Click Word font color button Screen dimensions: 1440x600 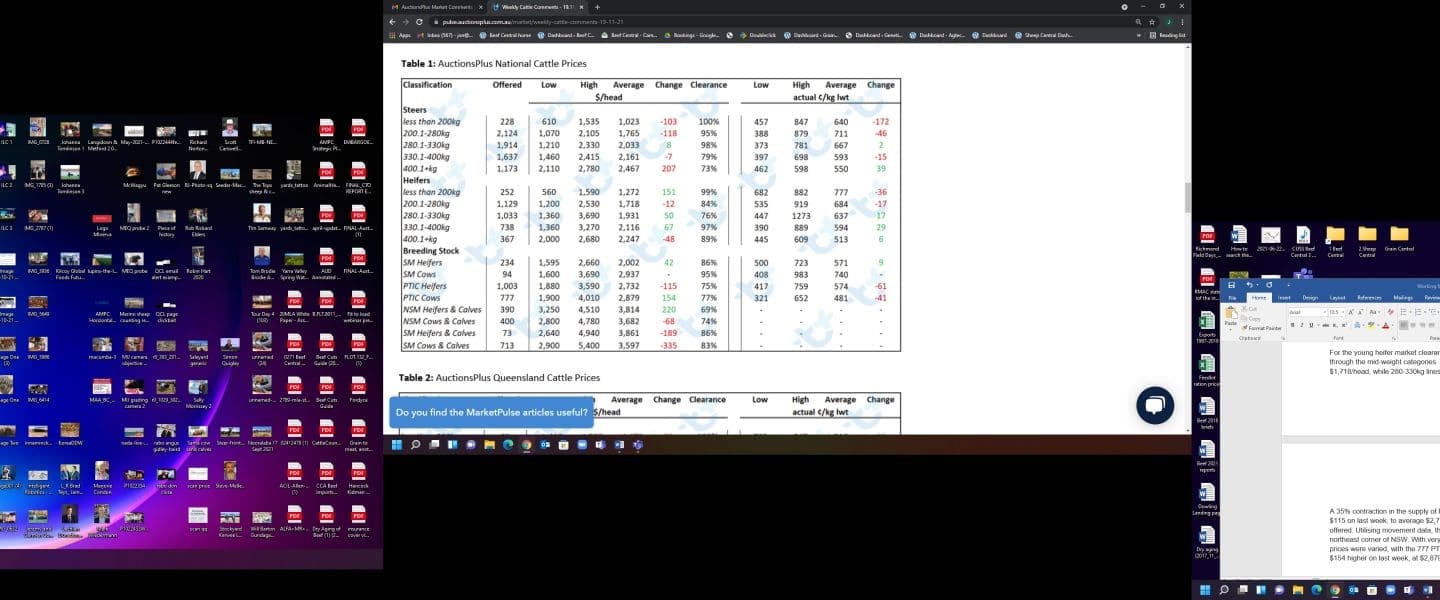coord(1386,325)
